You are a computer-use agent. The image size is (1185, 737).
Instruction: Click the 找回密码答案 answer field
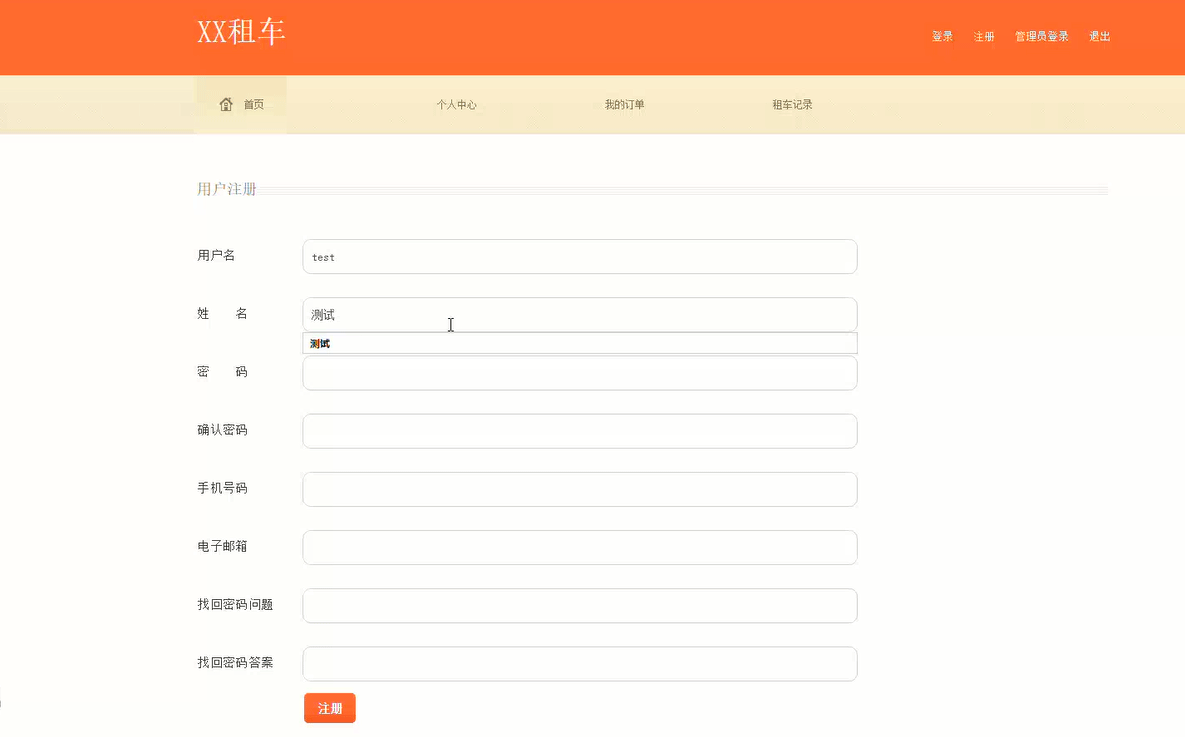(x=579, y=663)
